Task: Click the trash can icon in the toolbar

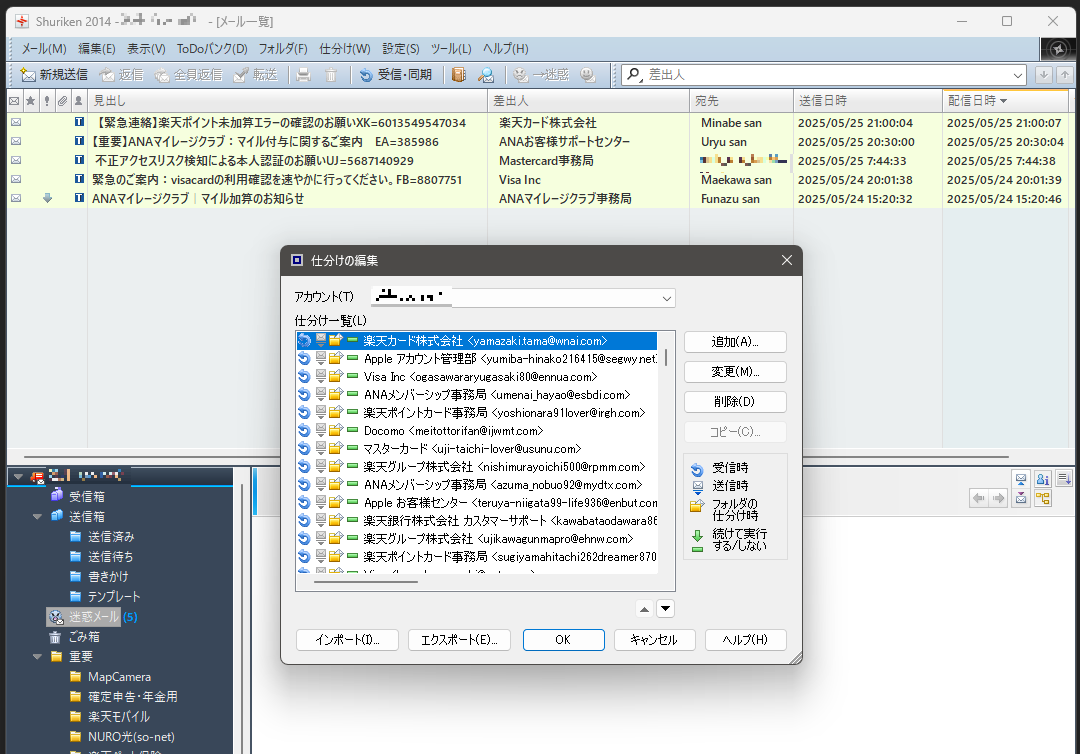Action: click(x=331, y=75)
